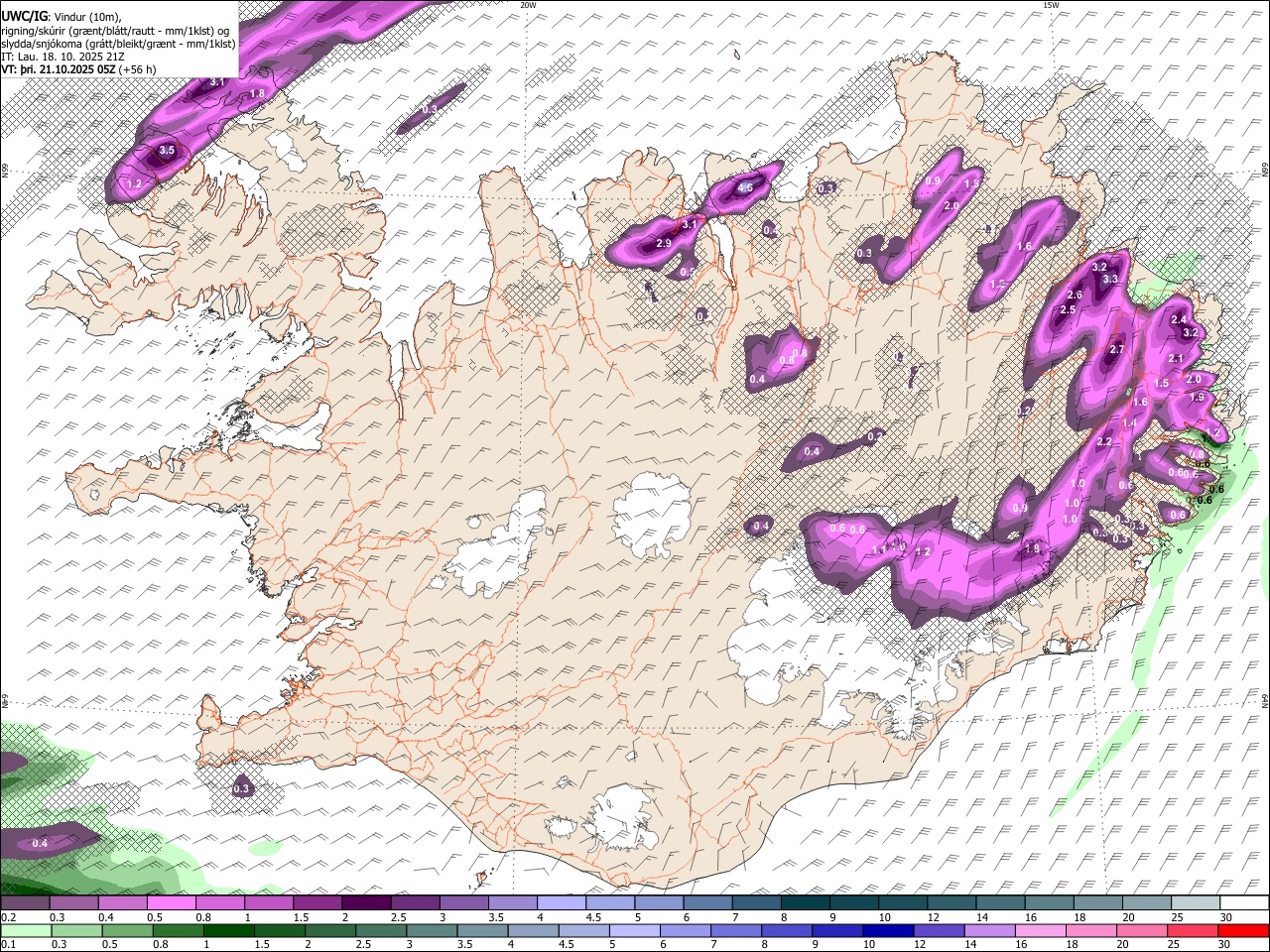Click the bright magenta 0.5 swatch in snow scale
Viewport: 1270px width, 952px height.
[171, 903]
